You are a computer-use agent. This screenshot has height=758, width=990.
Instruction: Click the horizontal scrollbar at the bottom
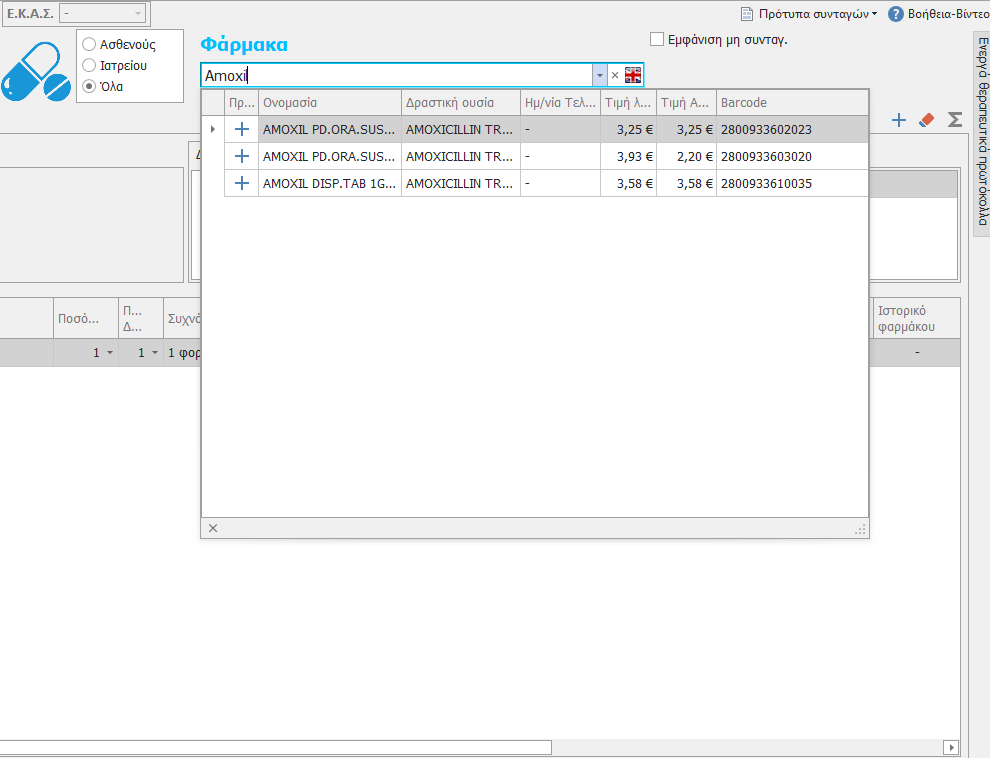pyautogui.click(x=275, y=747)
